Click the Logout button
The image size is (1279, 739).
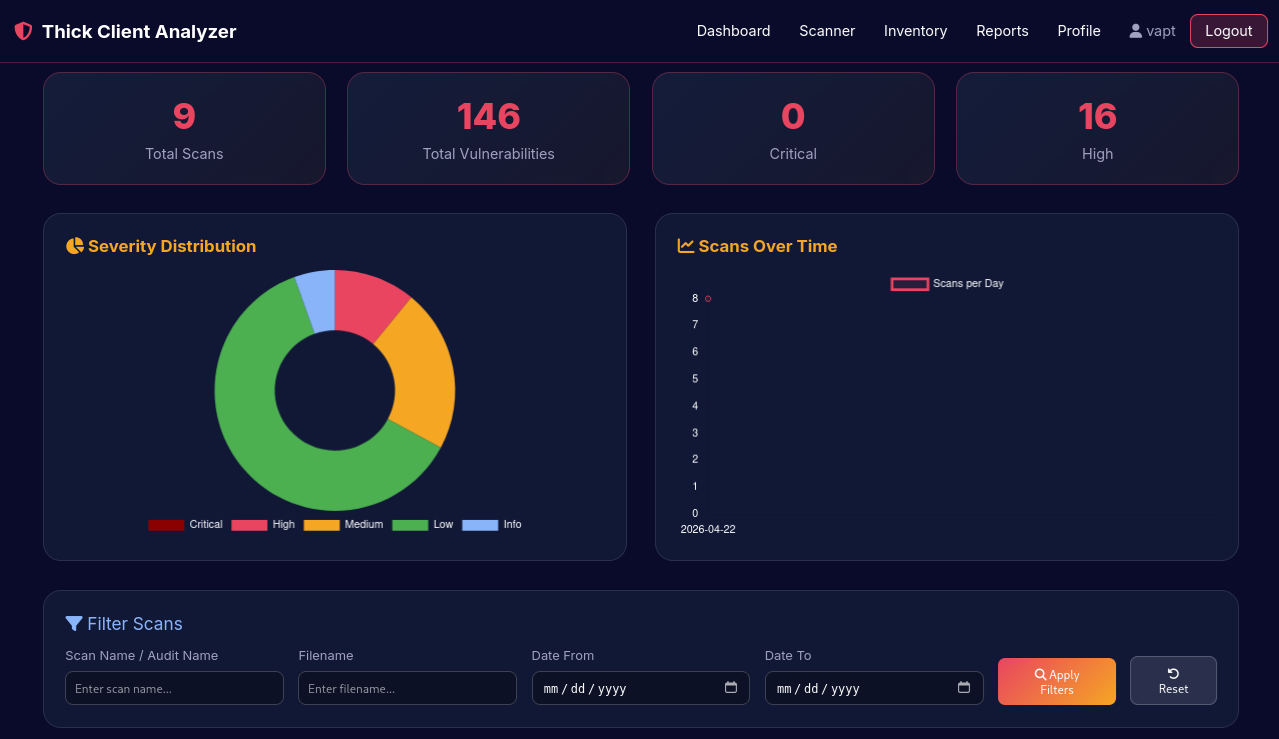(x=1229, y=31)
